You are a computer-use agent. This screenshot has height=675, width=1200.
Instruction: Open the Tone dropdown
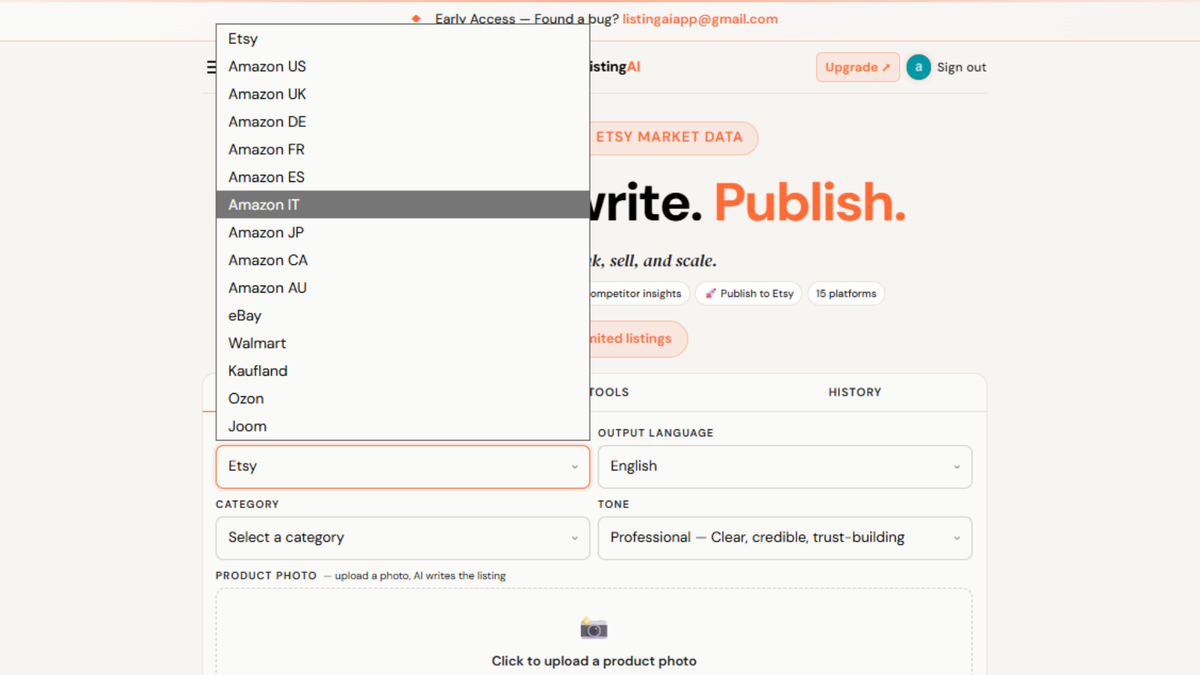[x=785, y=538]
